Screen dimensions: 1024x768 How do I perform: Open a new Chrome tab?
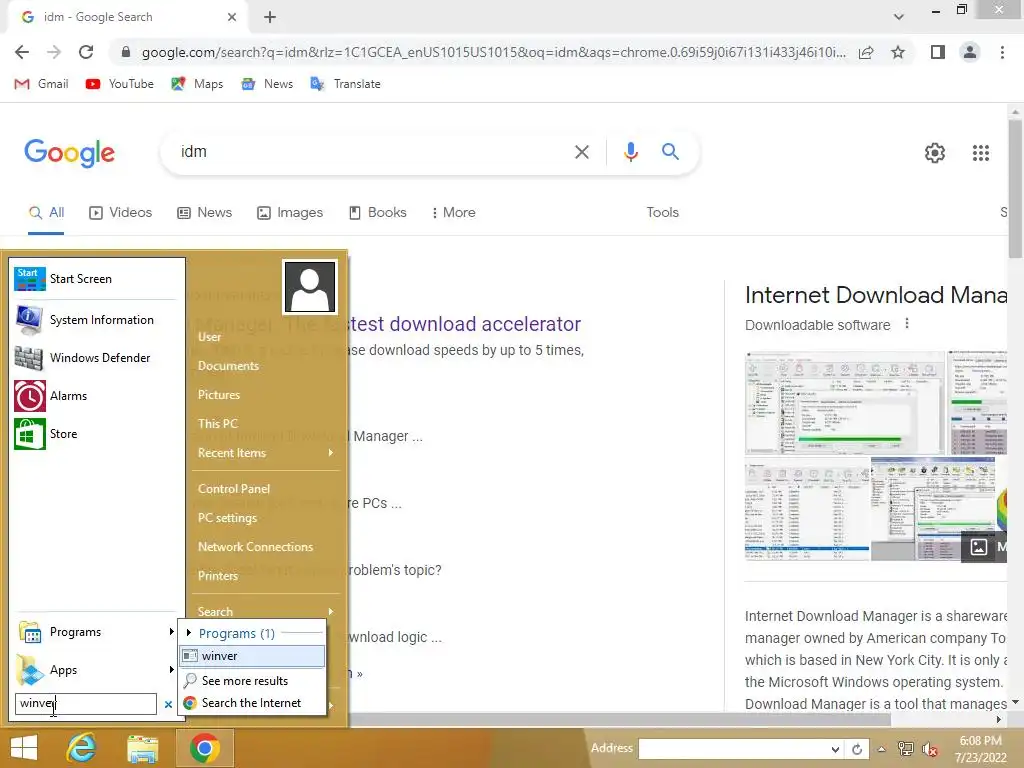pos(270,17)
